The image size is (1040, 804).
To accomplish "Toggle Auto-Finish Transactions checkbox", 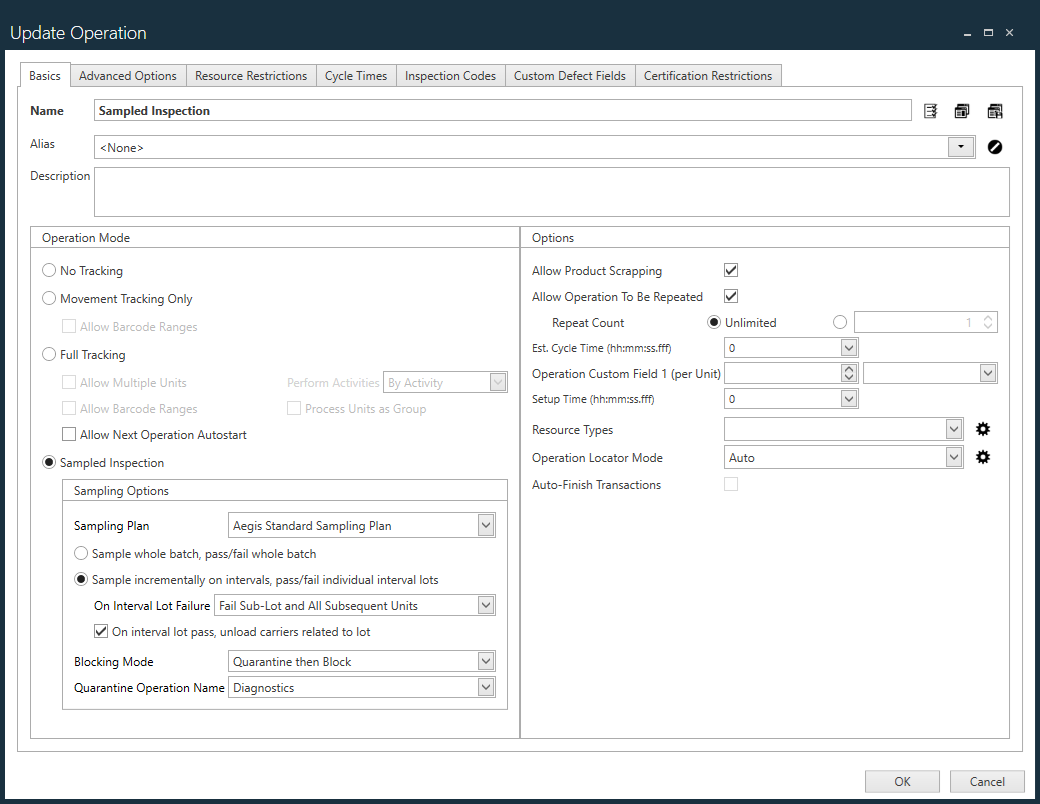I will [x=731, y=484].
